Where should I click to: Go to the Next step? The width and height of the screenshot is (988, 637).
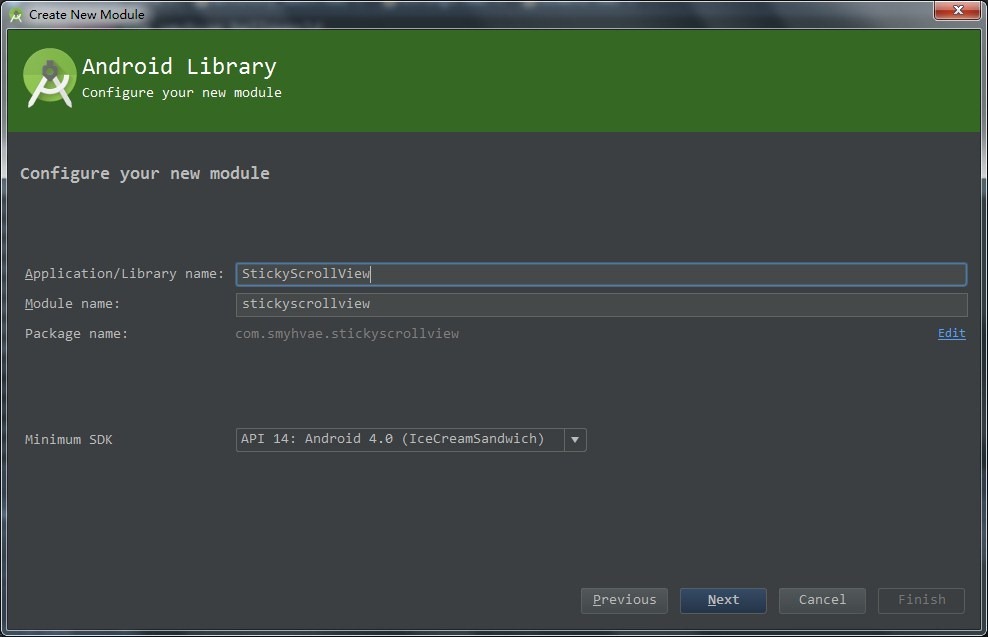723,600
